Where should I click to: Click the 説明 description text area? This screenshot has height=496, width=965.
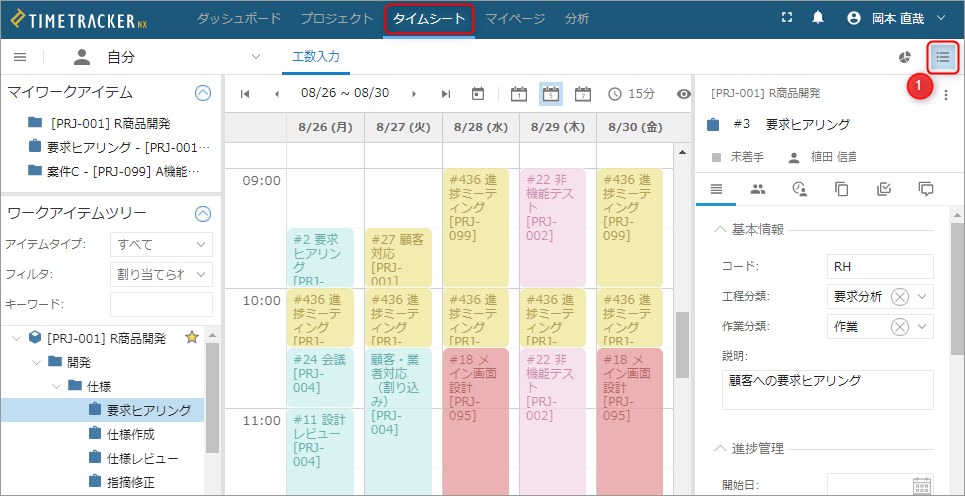828,390
